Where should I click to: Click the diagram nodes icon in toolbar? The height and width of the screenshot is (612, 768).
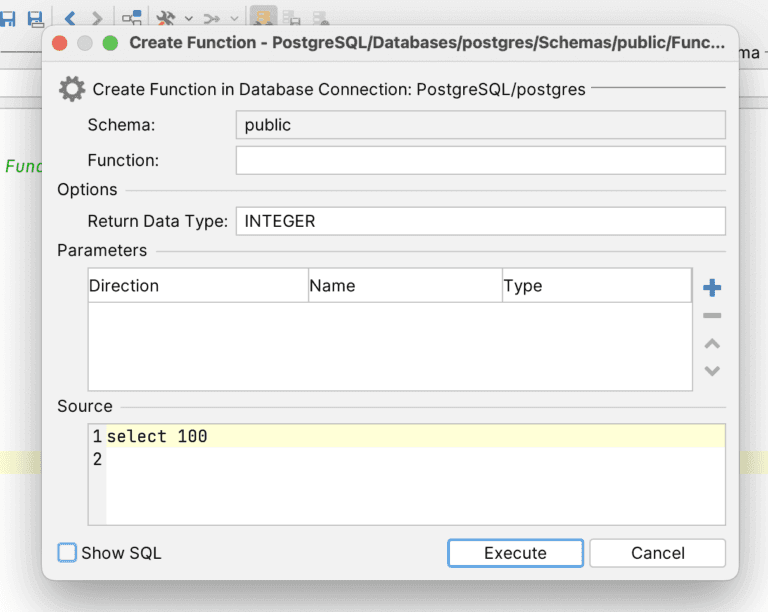click(x=132, y=18)
